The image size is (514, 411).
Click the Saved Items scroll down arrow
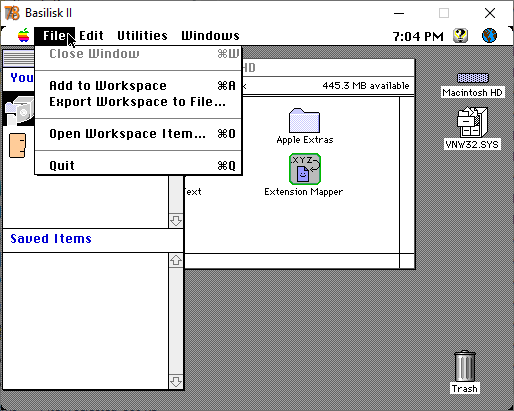tap(176, 382)
